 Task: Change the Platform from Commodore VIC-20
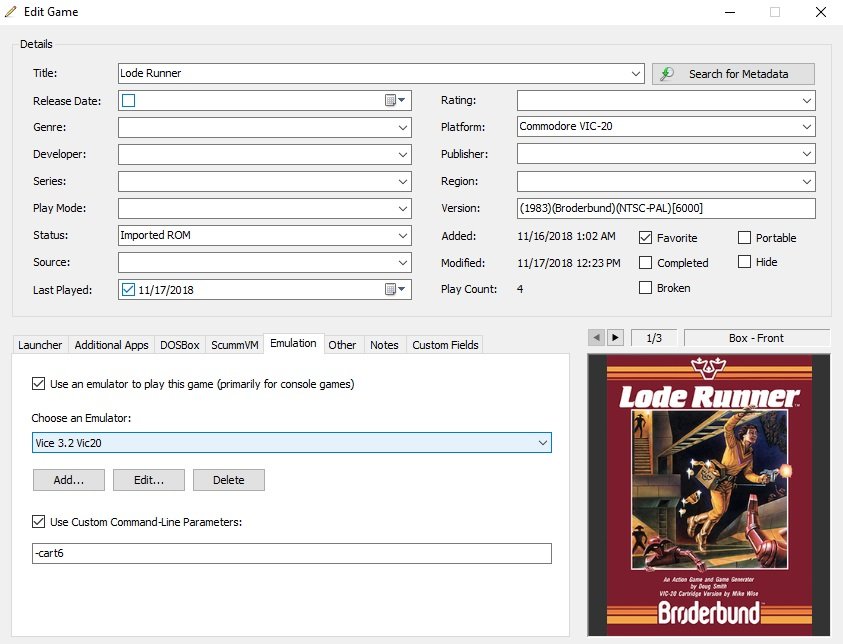(806, 127)
